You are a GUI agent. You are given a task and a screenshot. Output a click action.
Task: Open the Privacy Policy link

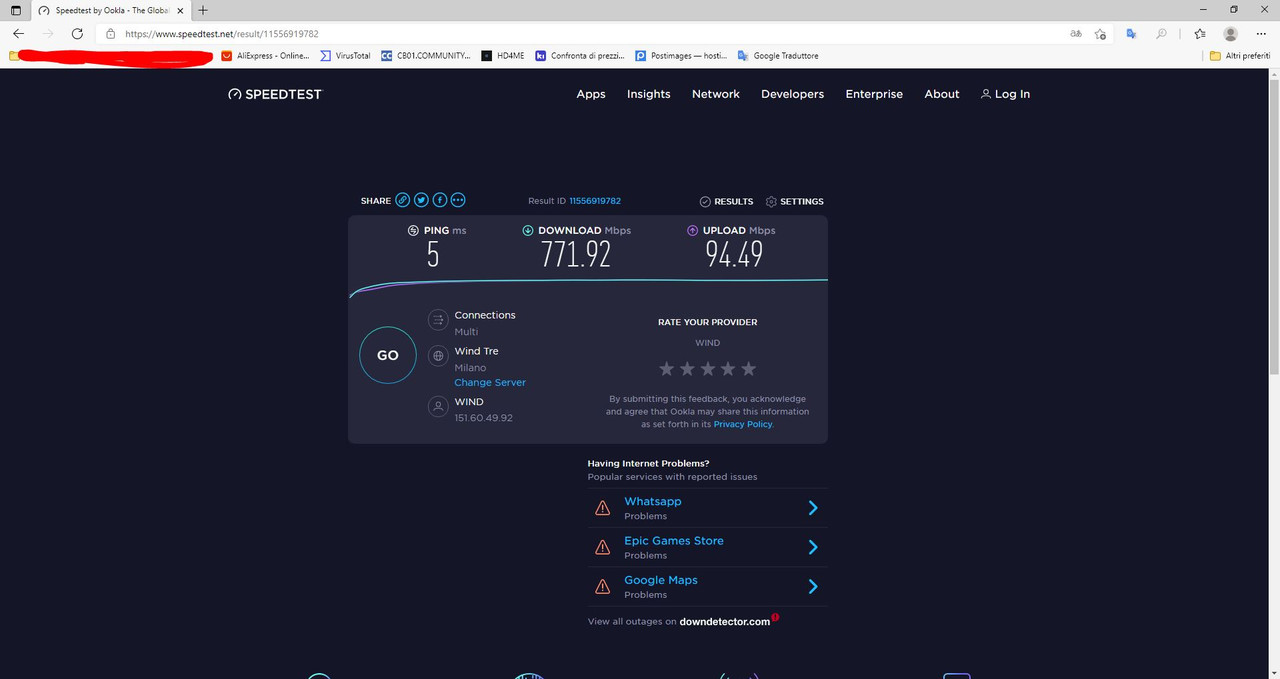point(743,424)
